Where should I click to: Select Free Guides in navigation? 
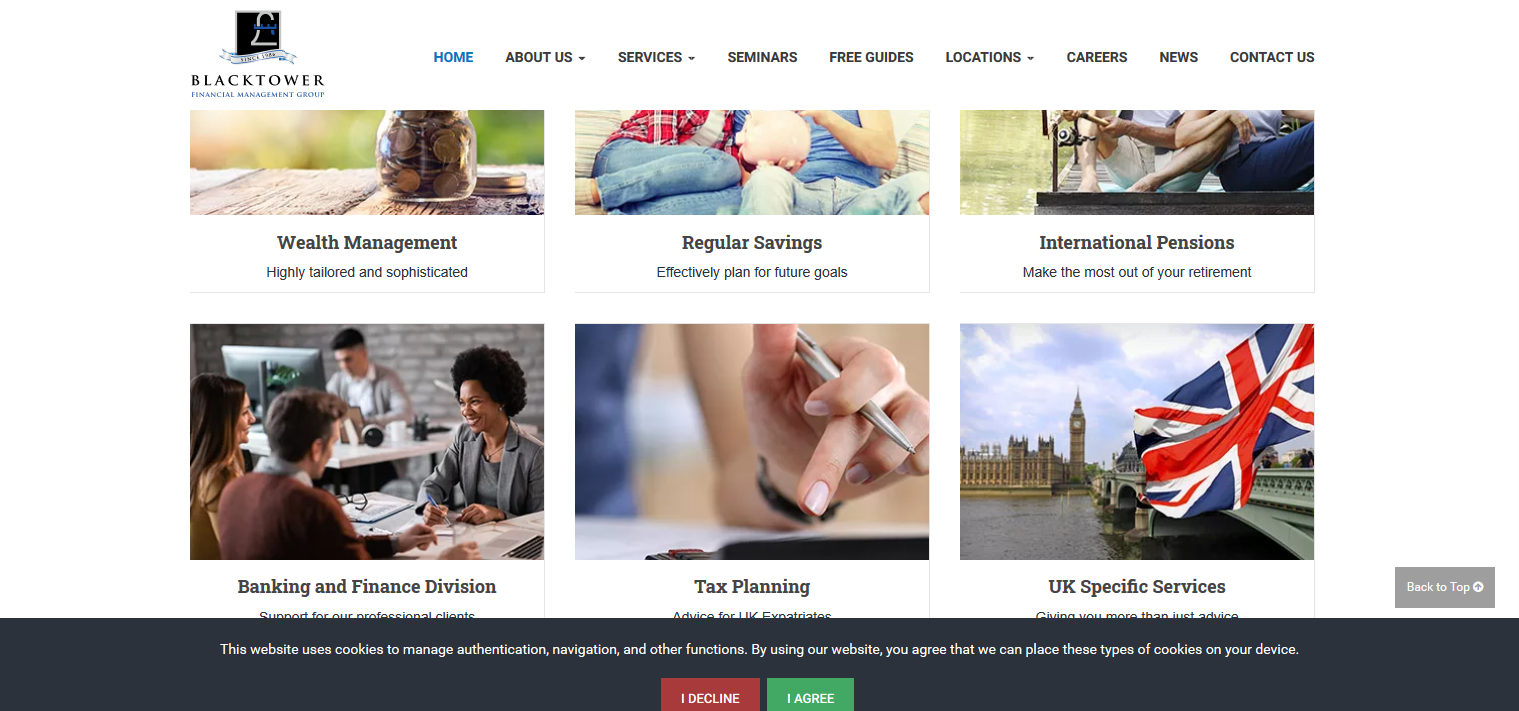(x=871, y=57)
